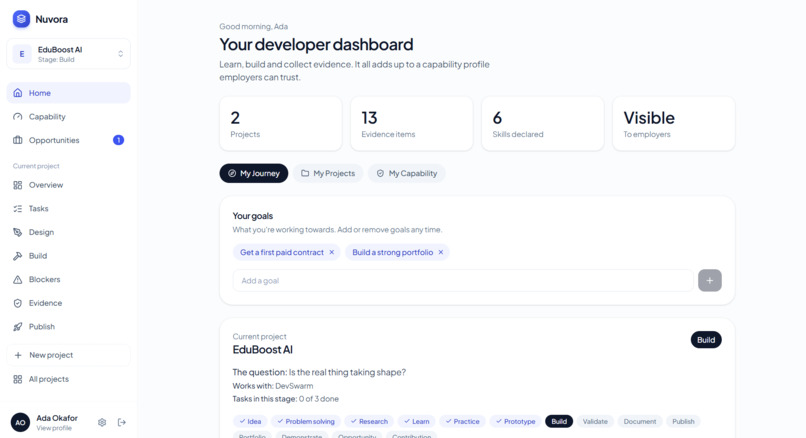Select the Learn stage chip

tap(416, 422)
